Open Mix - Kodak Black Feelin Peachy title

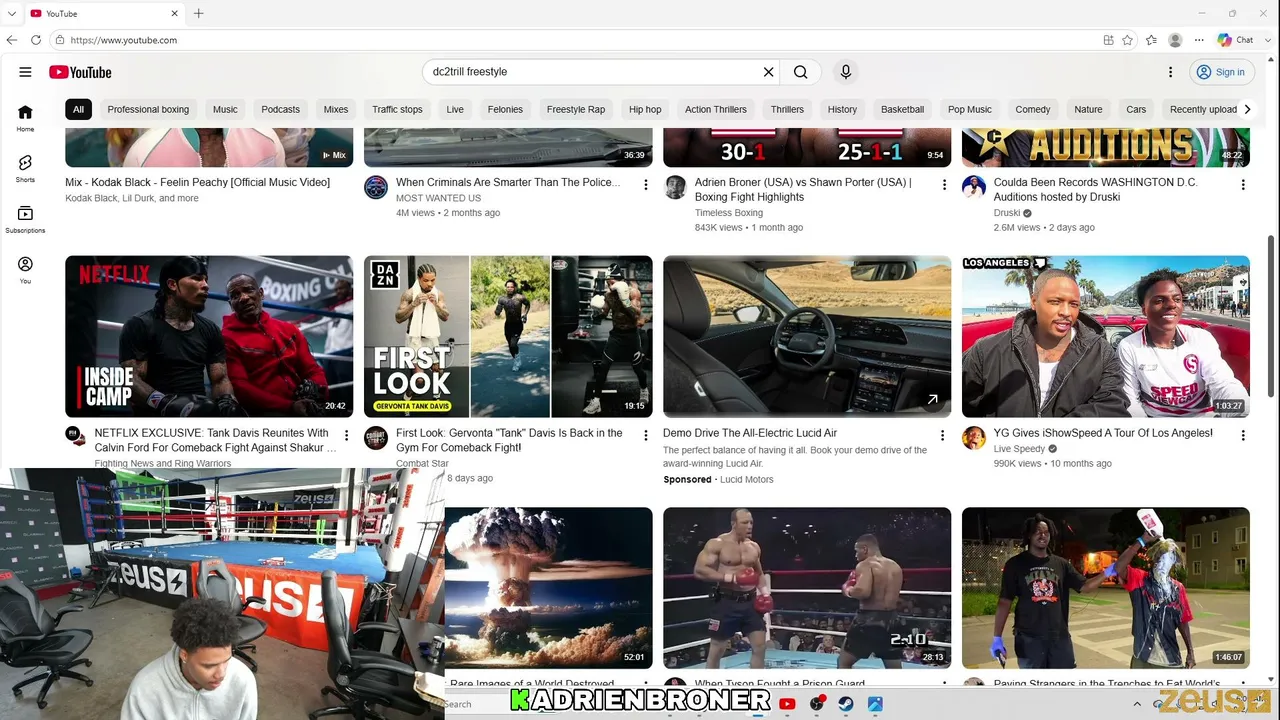(197, 182)
